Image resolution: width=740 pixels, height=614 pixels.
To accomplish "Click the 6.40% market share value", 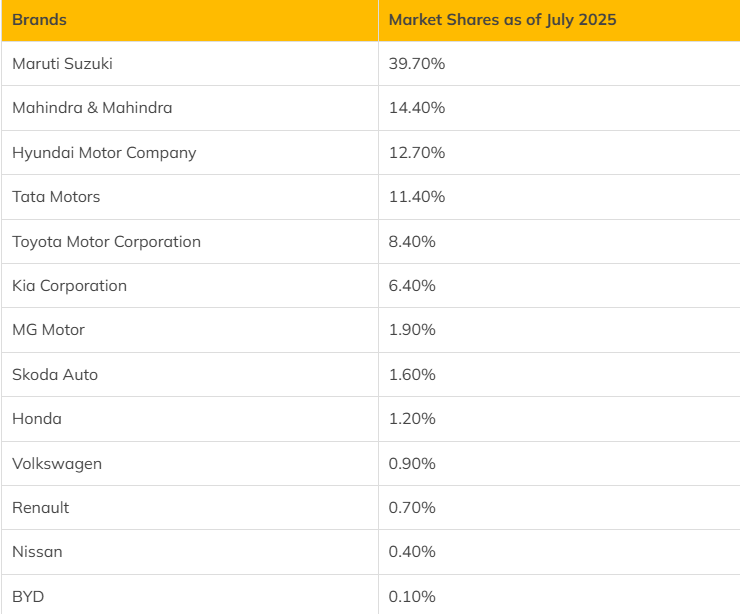I will point(412,286).
